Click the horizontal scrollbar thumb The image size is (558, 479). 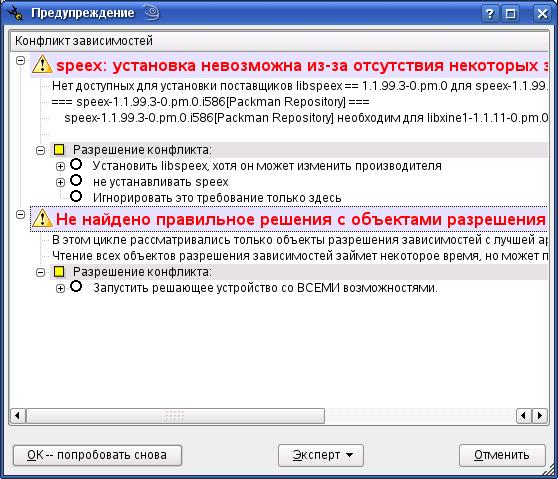click(x=175, y=415)
